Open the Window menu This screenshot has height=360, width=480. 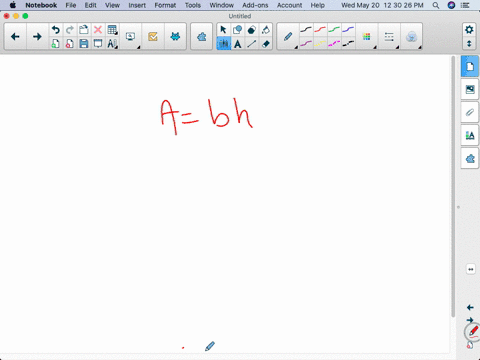pos(221,5)
